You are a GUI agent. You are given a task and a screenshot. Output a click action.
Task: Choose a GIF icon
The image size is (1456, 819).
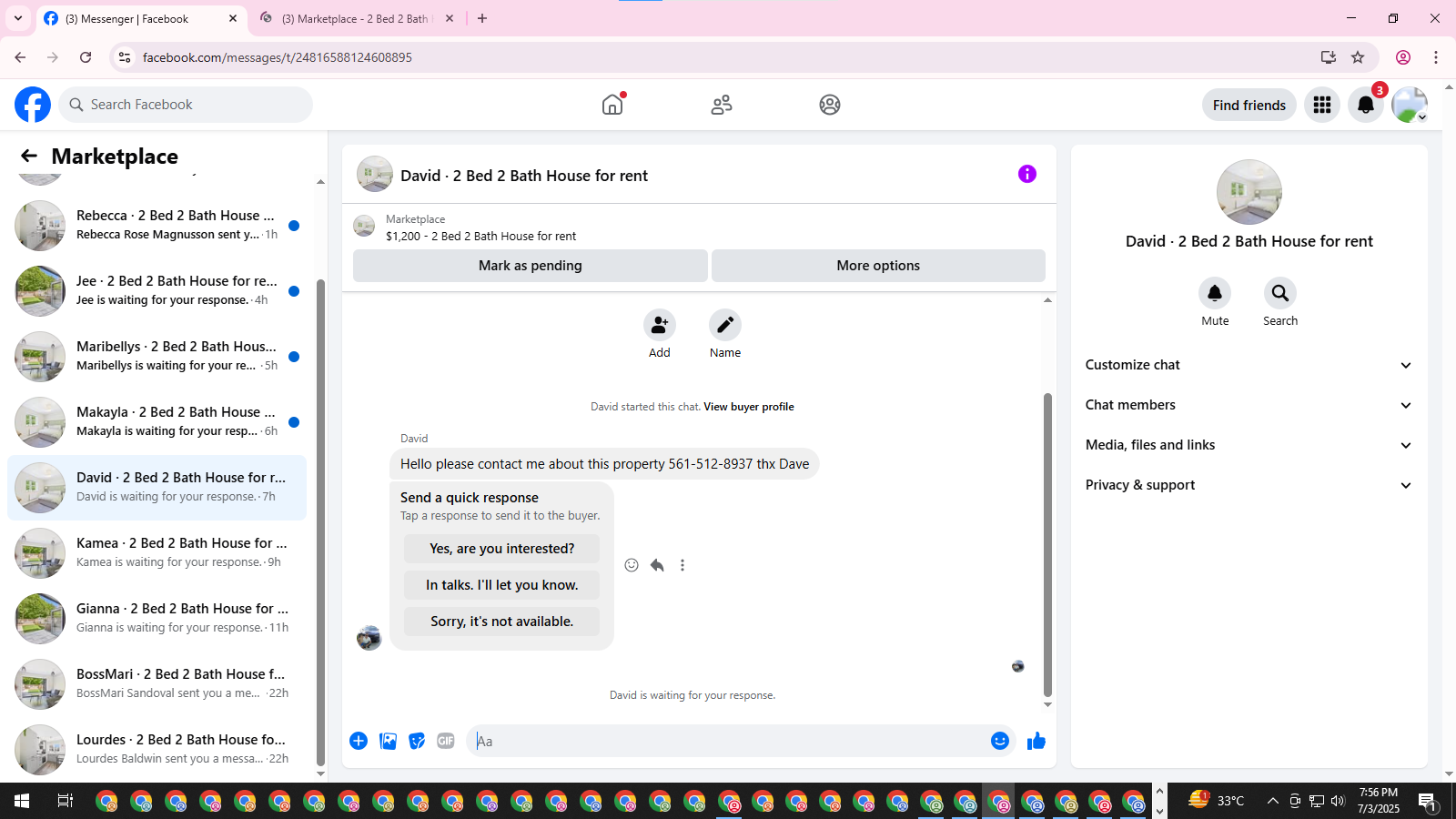(446, 741)
